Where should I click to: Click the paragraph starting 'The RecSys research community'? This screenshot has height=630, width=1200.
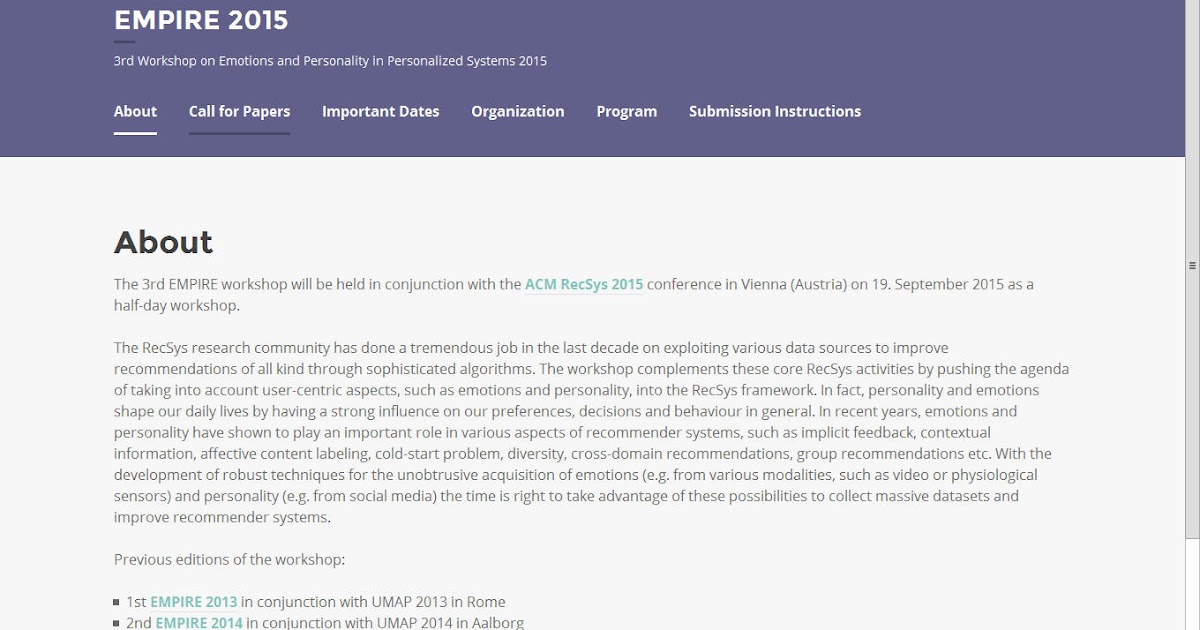point(590,432)
